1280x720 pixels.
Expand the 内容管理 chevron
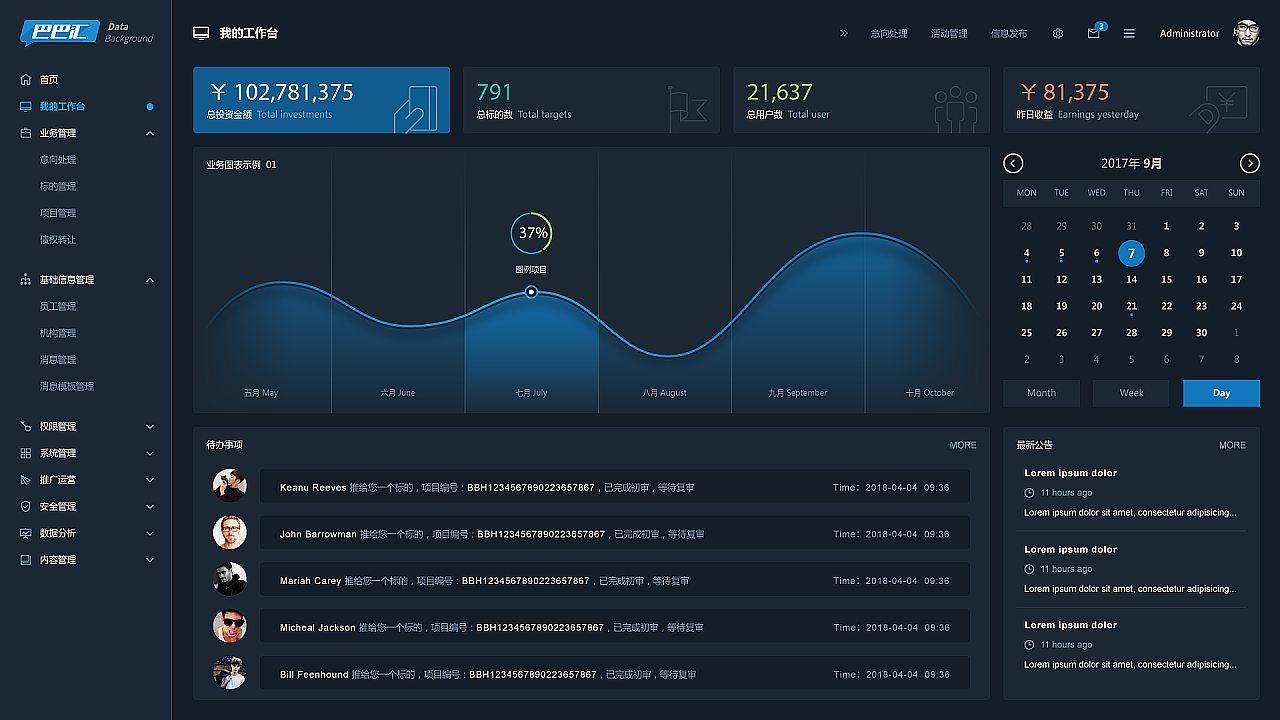pos(150,560)
